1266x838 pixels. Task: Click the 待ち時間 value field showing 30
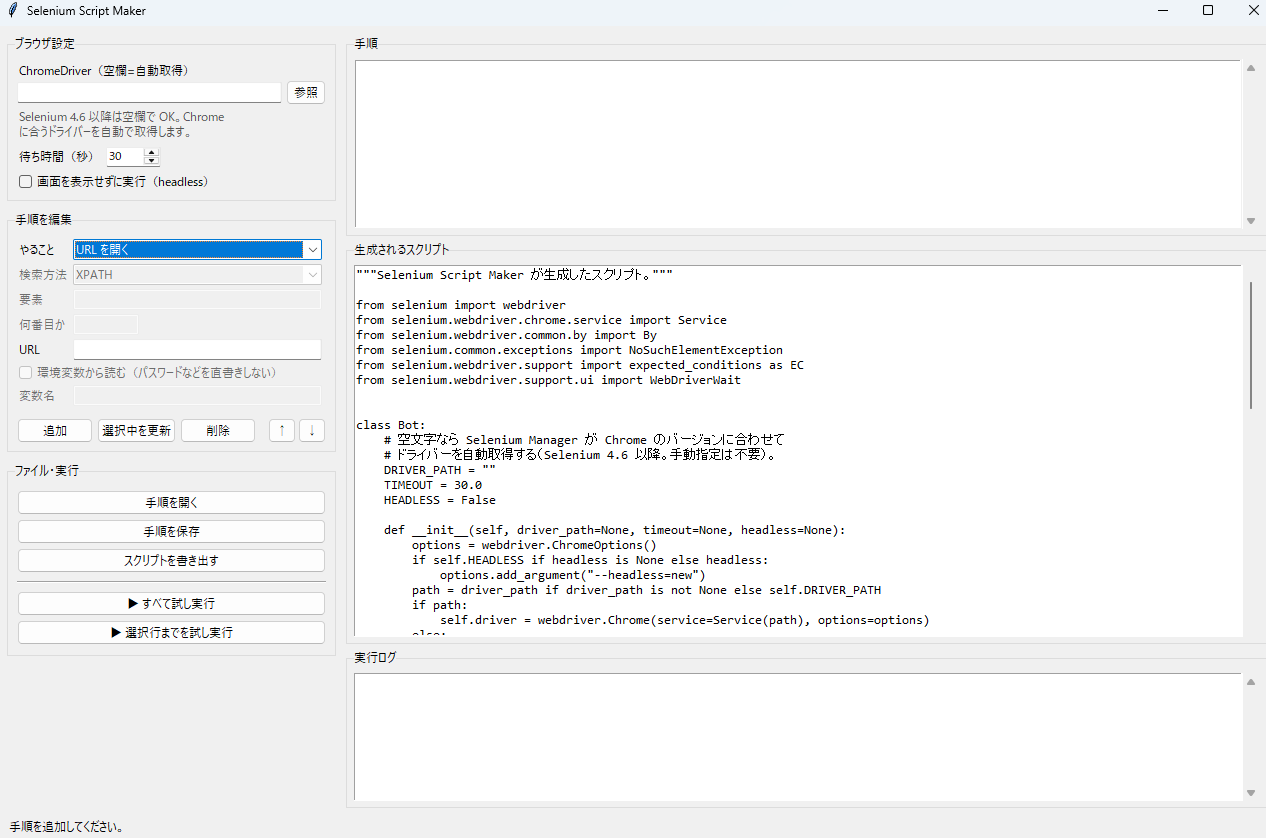pos(126,156)
